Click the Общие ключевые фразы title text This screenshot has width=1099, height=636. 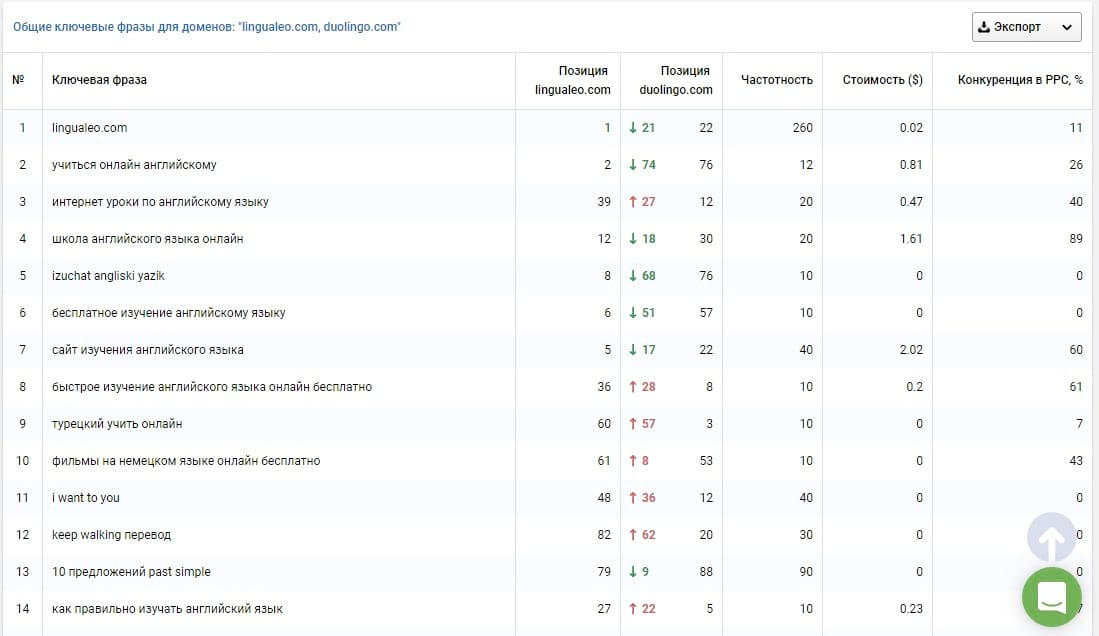[207, 27]
